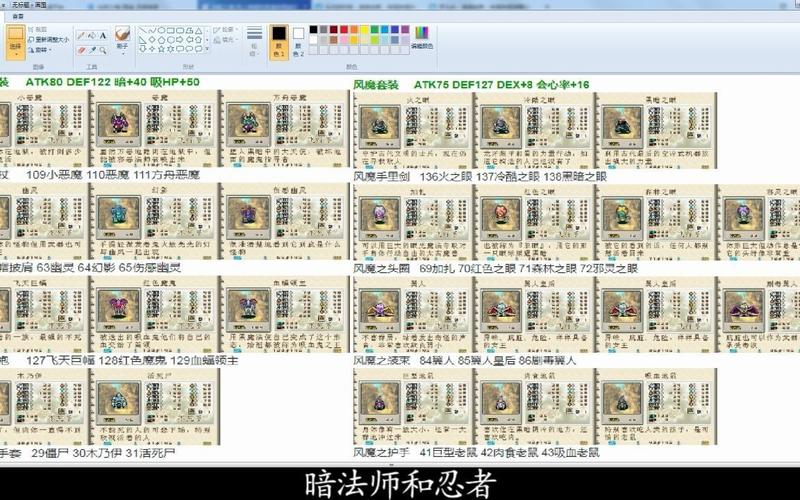
Task: Click caption '29僵尸 30木乃伊 31活死尸'
Action: (104, 453)
